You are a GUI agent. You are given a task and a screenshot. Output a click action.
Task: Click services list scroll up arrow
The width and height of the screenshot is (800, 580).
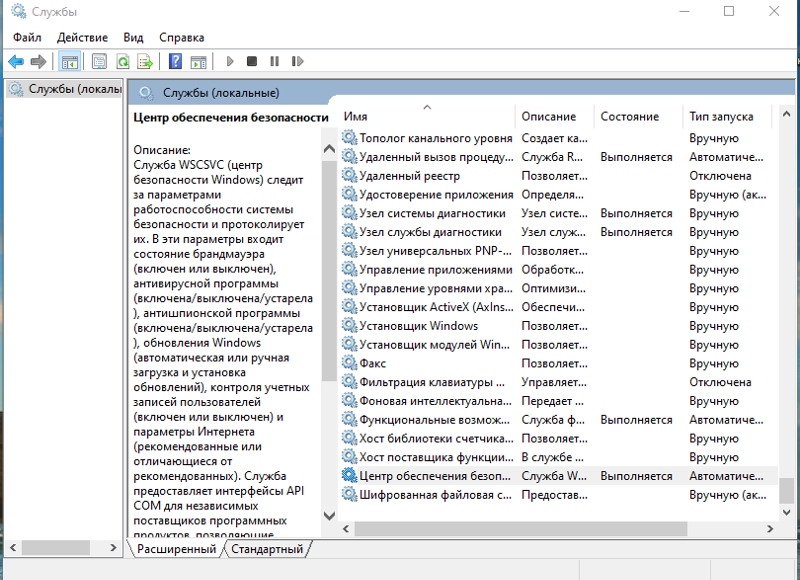pyautogui.click(x=786, y=114)
